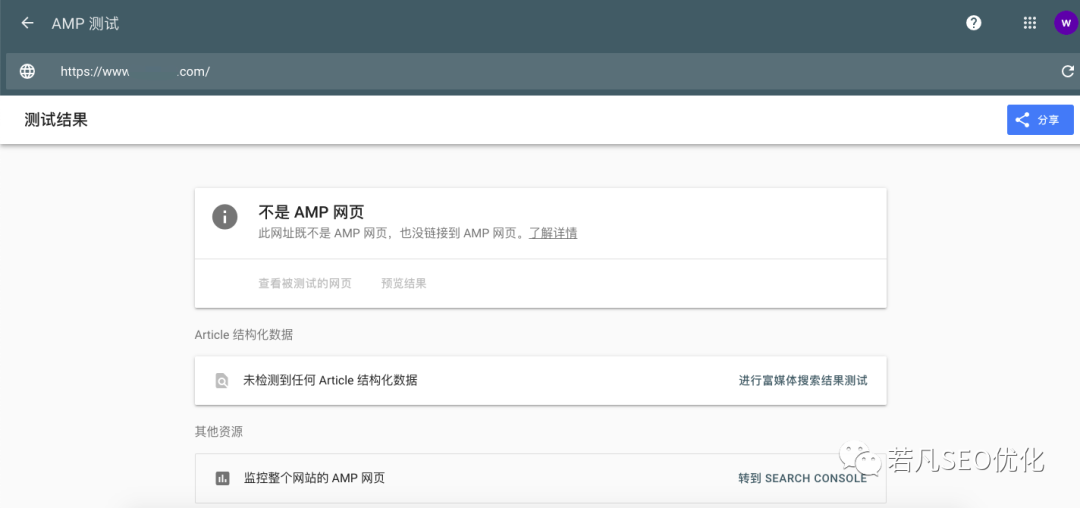The height and width of the screenshot is (508, 1080).
Task: Click the 此网址既不是 AMP 网页 description text
Action: click(391, 233)
